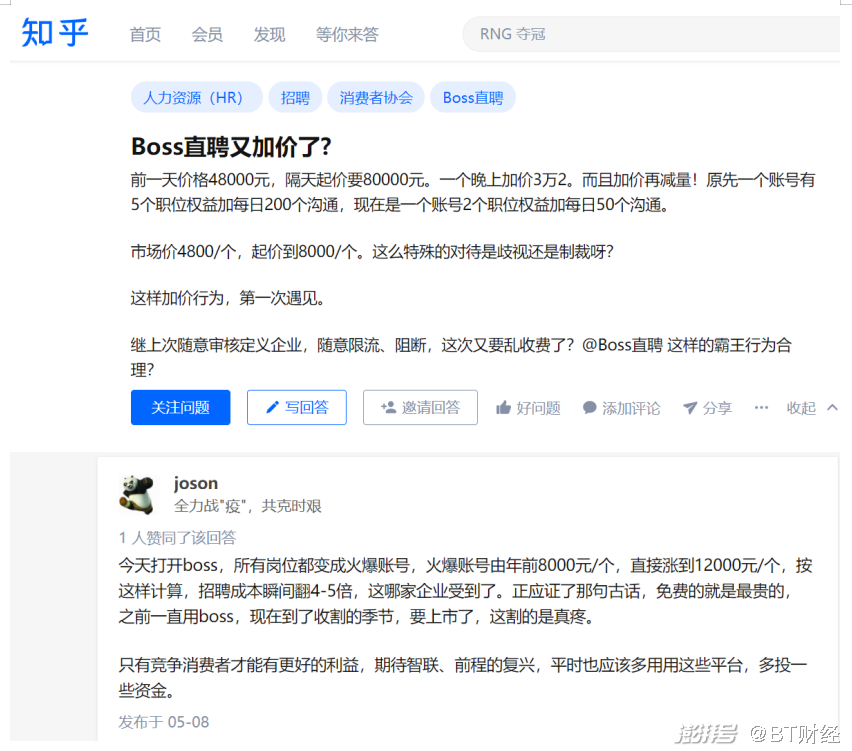The width and height of the screenshot is (852, 751).
Task: Open the 会员 navigation tab
Action: click(207, 35)
